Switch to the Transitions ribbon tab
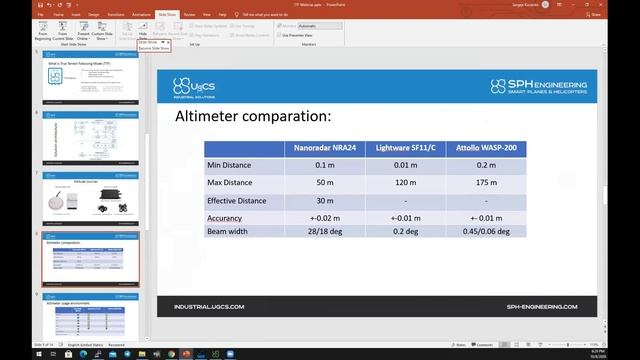 [116, 14]
